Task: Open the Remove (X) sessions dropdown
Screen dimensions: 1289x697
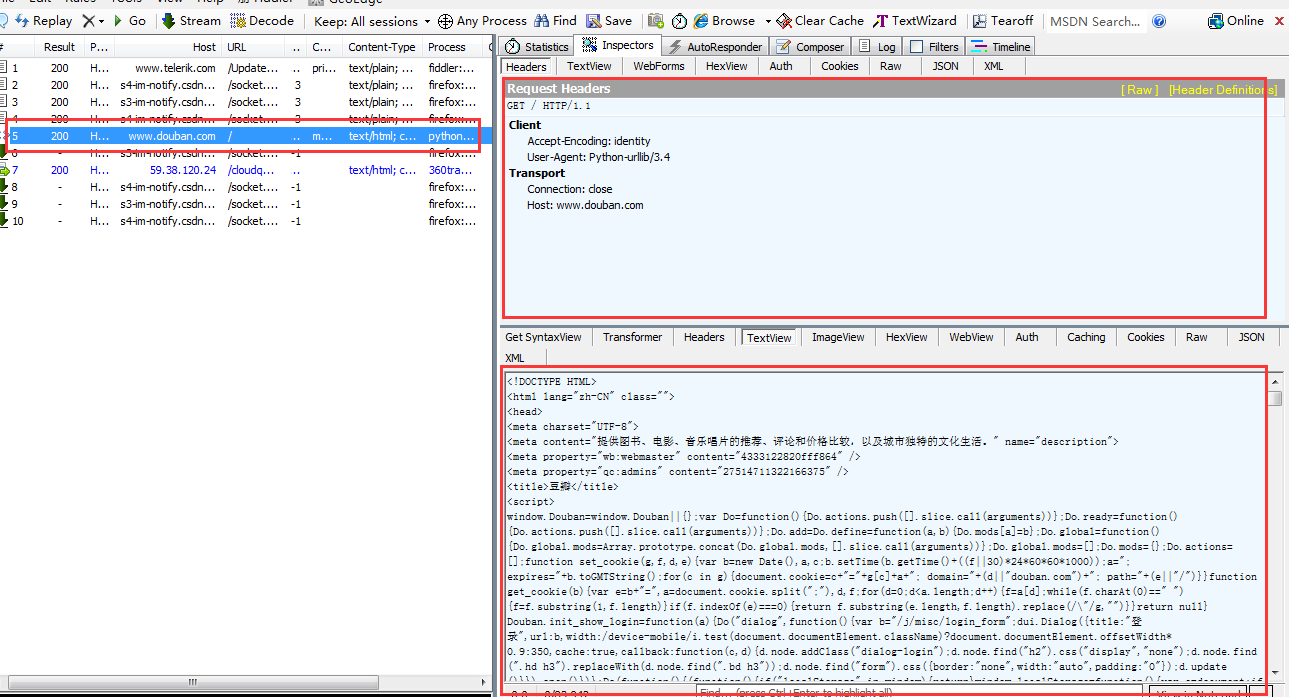Action: 93,20
